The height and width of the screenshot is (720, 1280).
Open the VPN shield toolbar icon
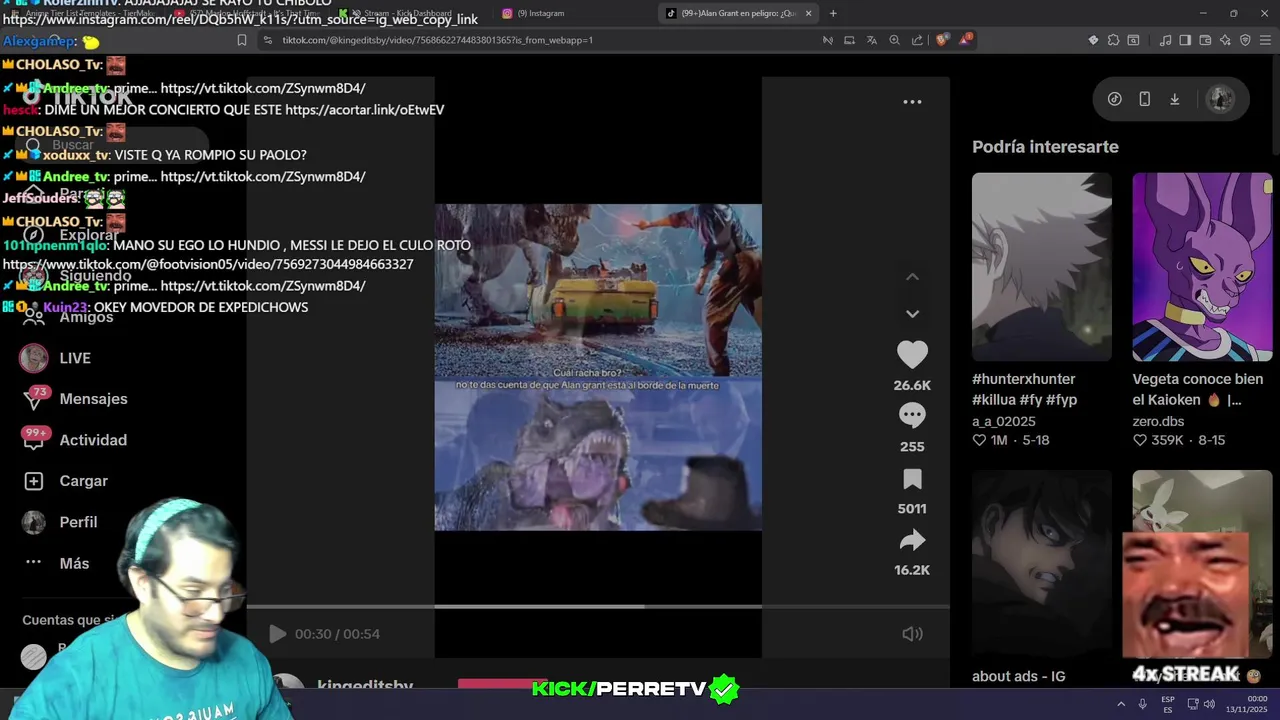pyautogui.click(x=1245, y=40)
